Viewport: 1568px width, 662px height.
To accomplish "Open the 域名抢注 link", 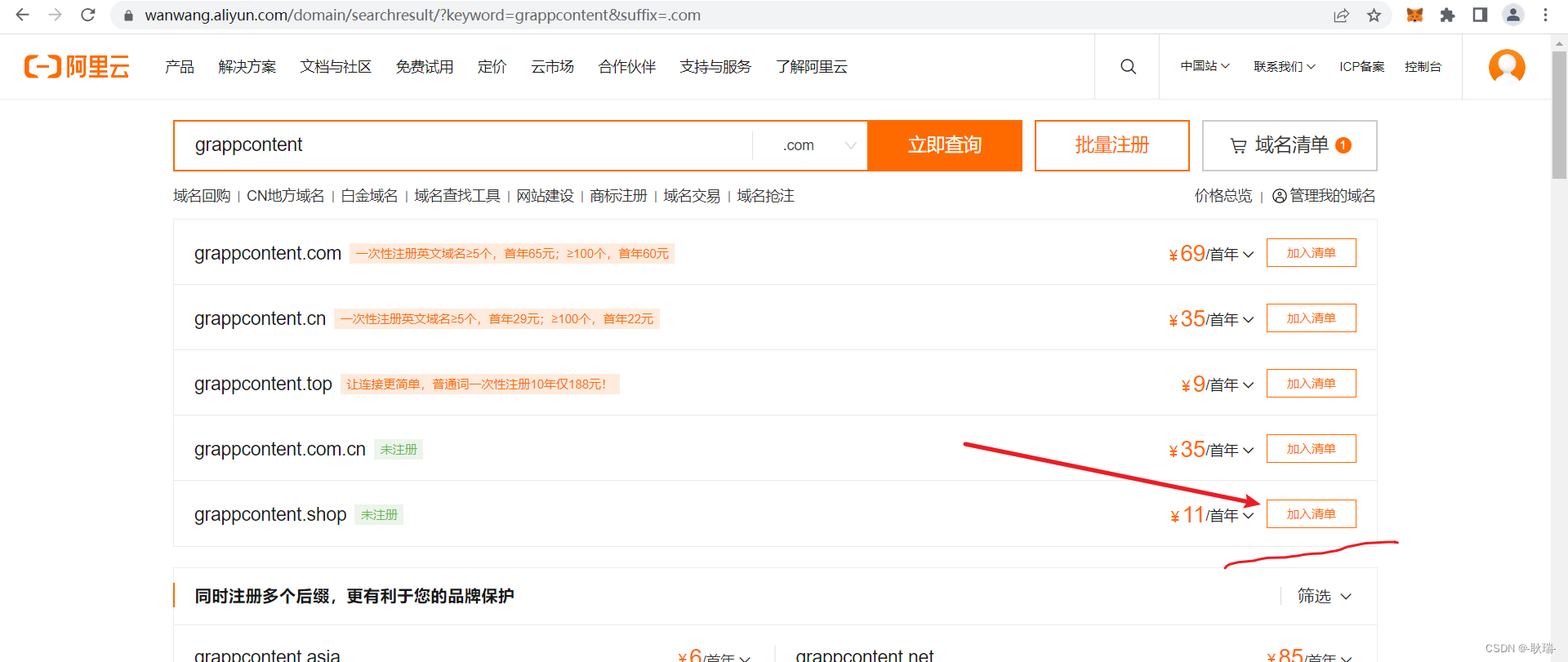I will click(x=765, y=196).
